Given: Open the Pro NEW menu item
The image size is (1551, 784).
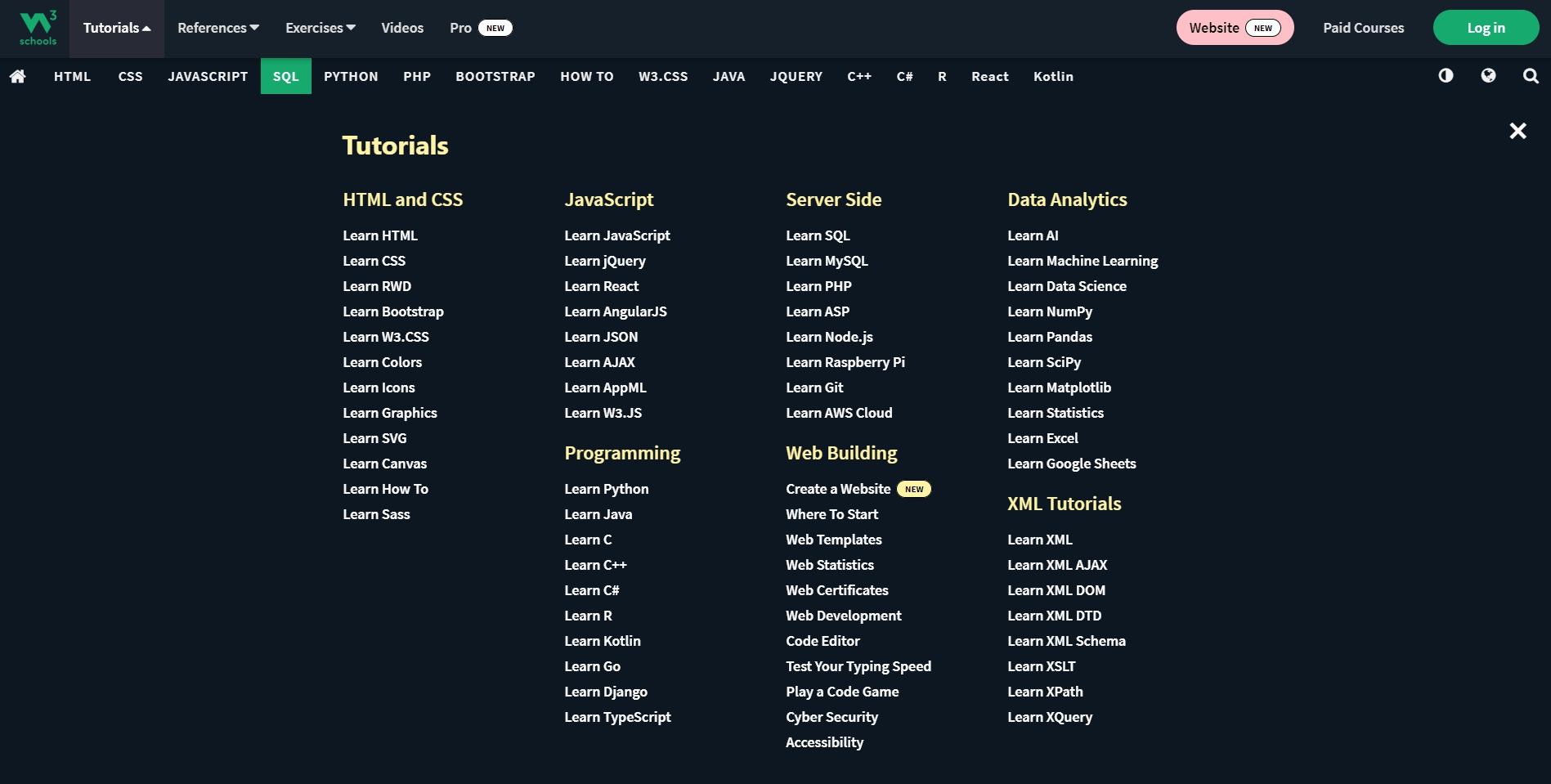Looking at the screenshot, I should [481, 28].
